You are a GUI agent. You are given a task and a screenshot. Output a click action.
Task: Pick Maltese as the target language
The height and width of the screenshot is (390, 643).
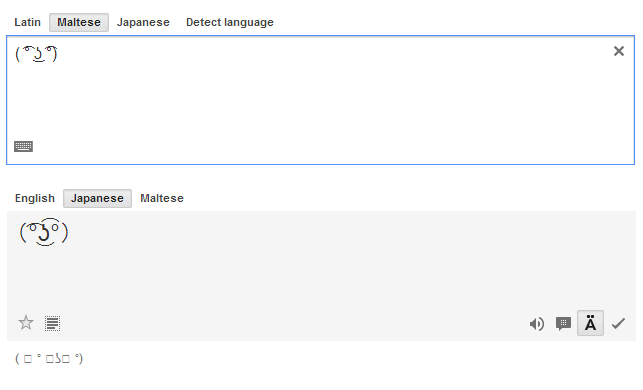162,198
